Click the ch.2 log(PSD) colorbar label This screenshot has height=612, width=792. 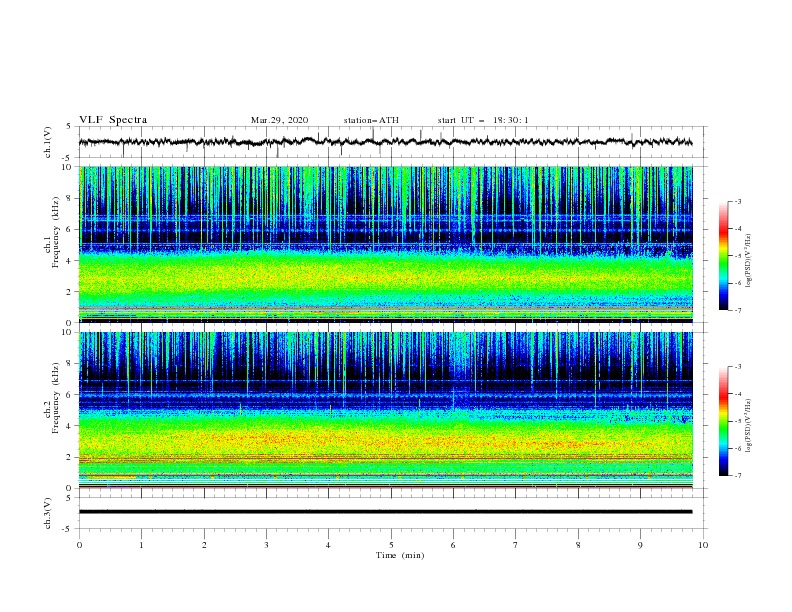(x=749, y=426)
